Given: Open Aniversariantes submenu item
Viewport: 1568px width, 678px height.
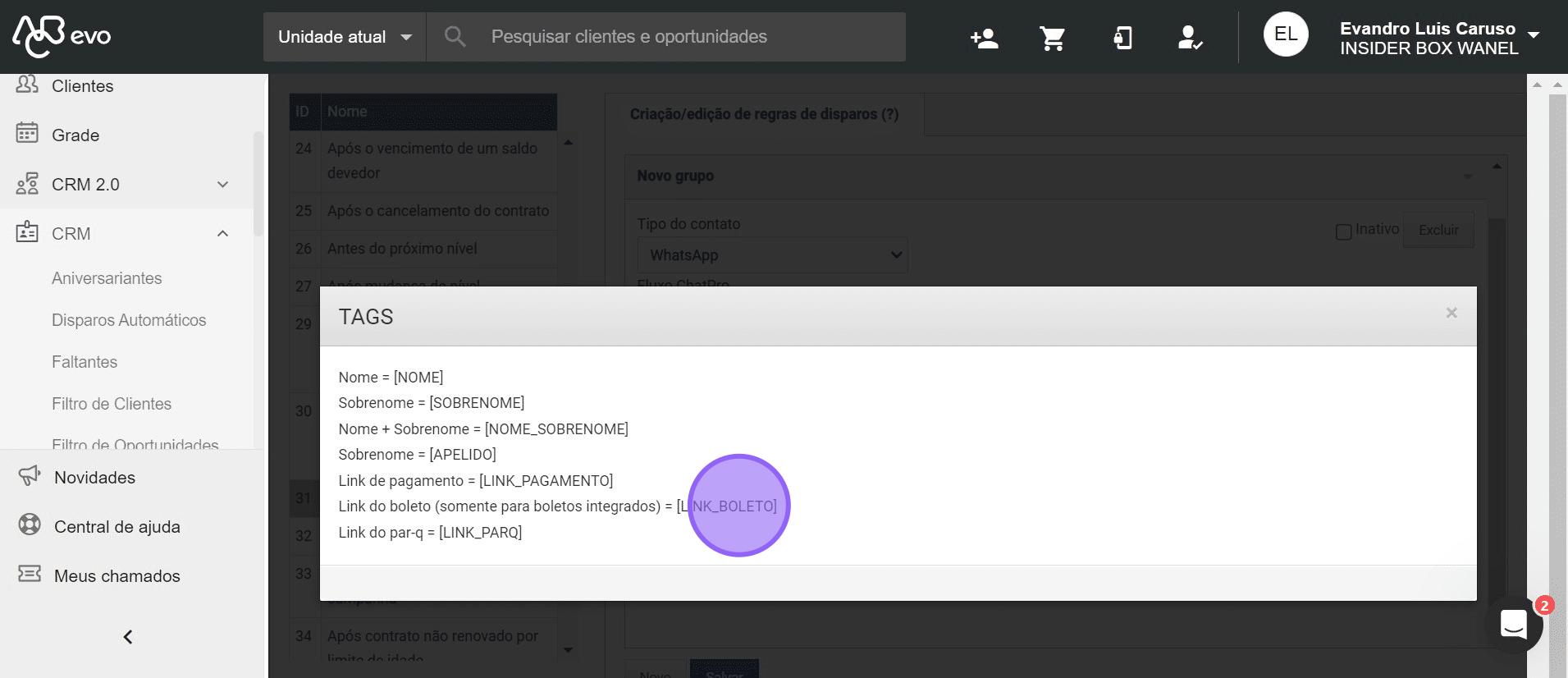Looking at the screenshot, I should tap(107, 278).
